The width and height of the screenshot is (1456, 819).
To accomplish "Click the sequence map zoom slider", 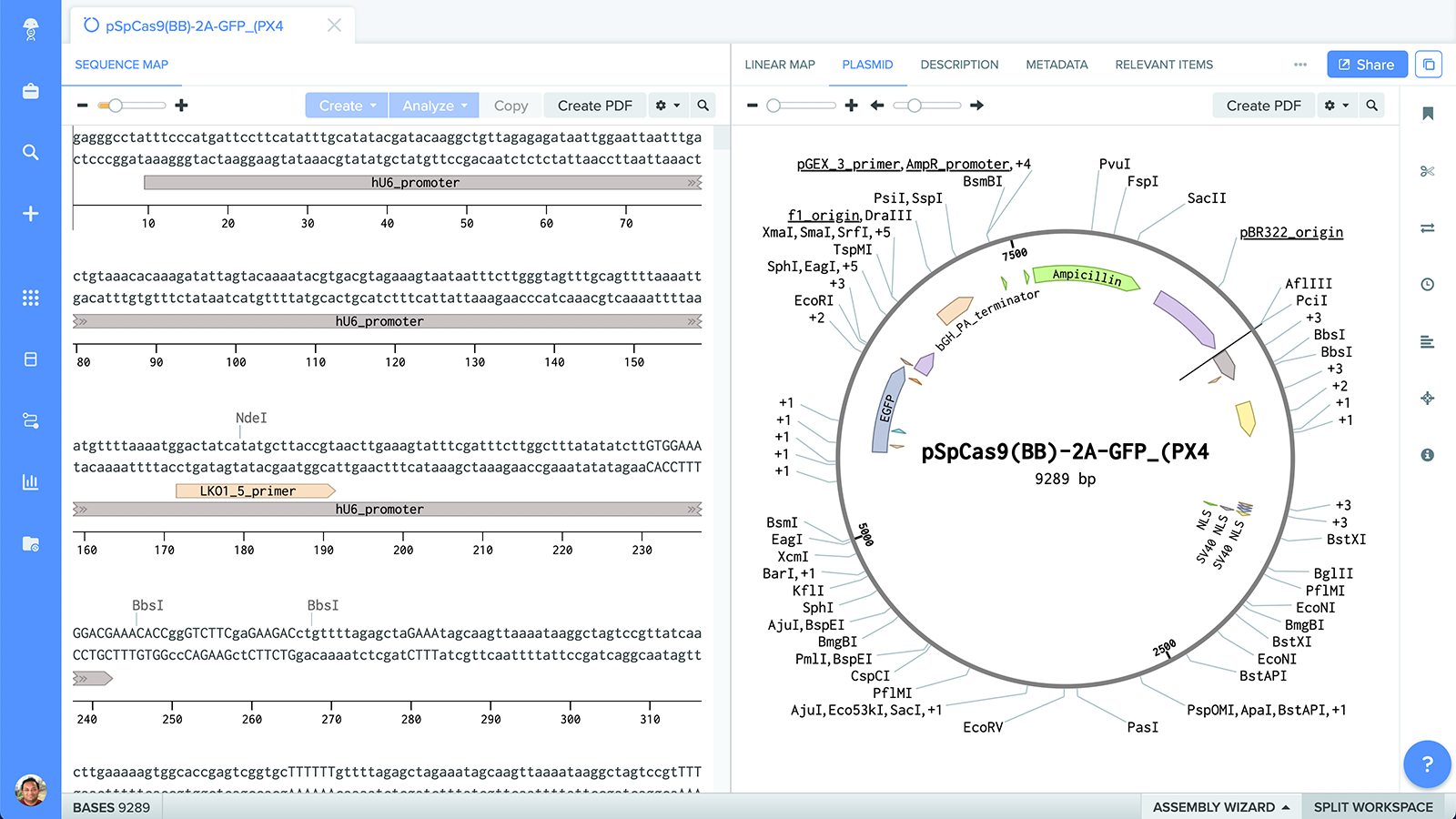I will (x=133, y=106).
